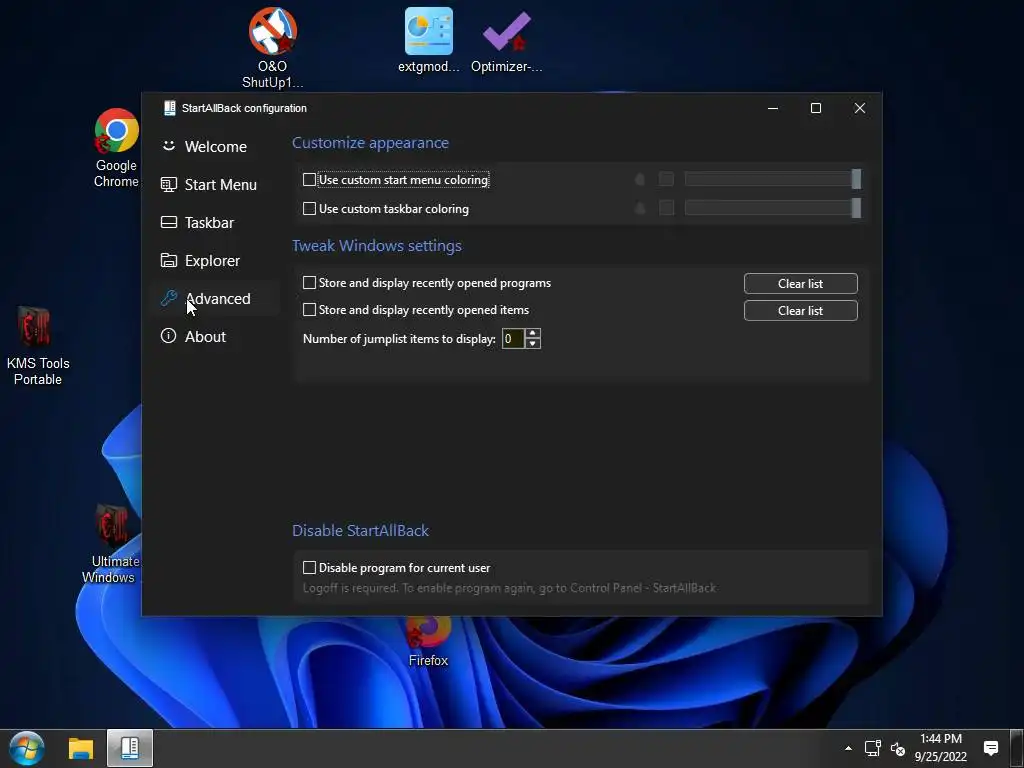Show hidden tray icons arrow
This screenshot has height=768, width=1024.
pos(848,748)
